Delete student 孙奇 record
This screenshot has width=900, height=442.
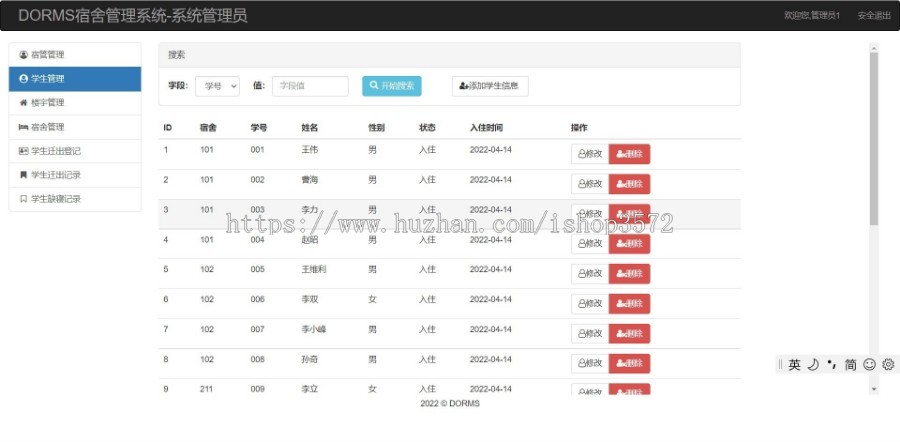click(630, 363)
